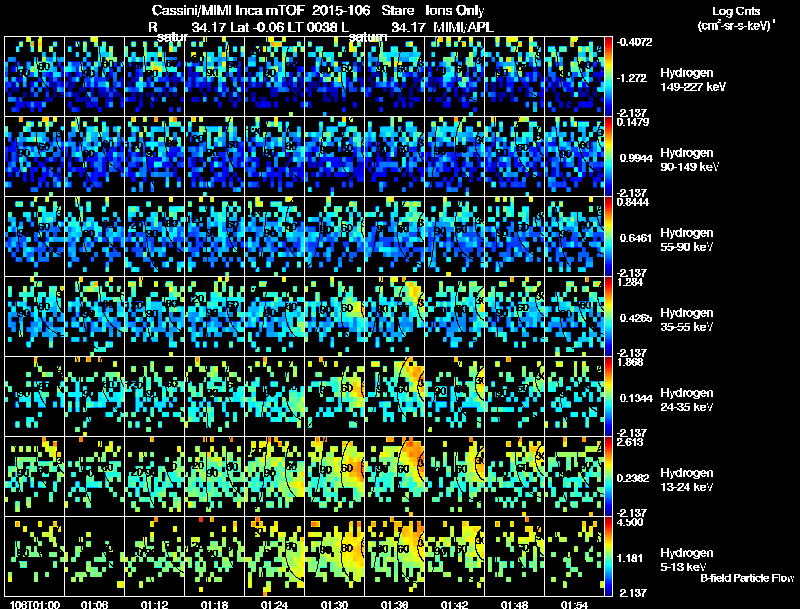Click the Hydrogen 35-55 keV row label
The height and width of the screenshot is (609, 800).
coord(687,320)
